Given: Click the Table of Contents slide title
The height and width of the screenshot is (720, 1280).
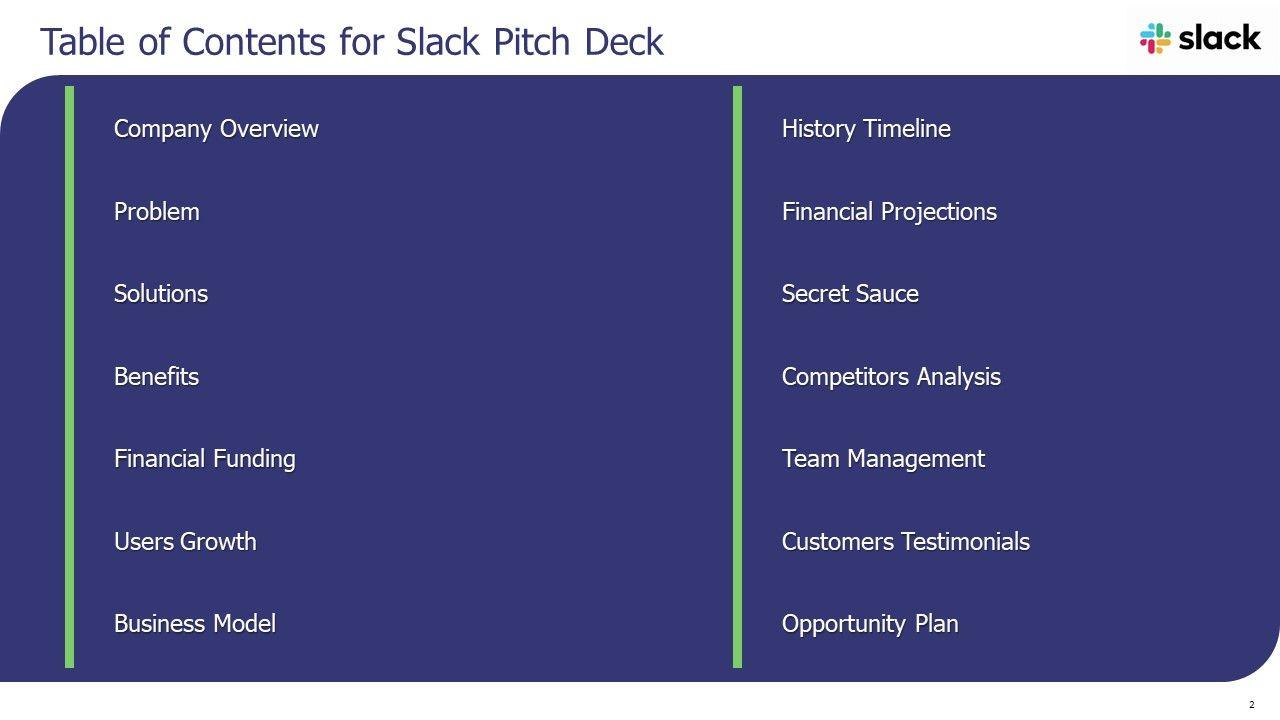Looking at the screenshot, I should coord(351,42).
